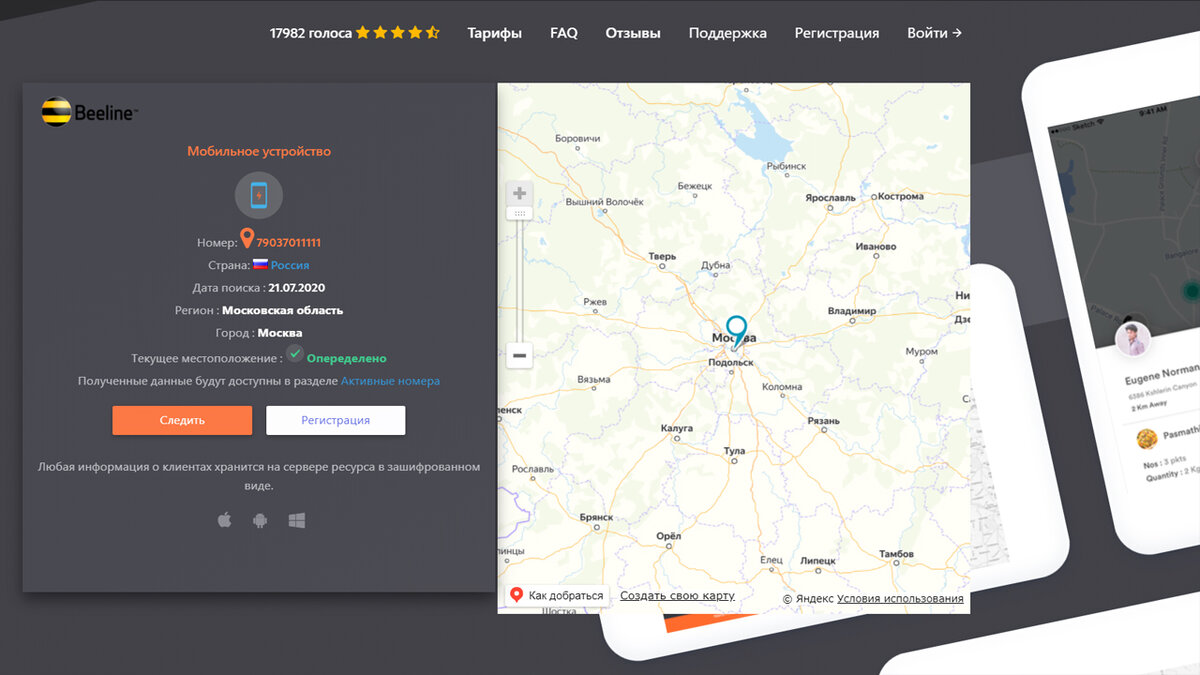Click the map zoom slider handle
This screenshot has height=675, width=1200.
pos(519,213)
